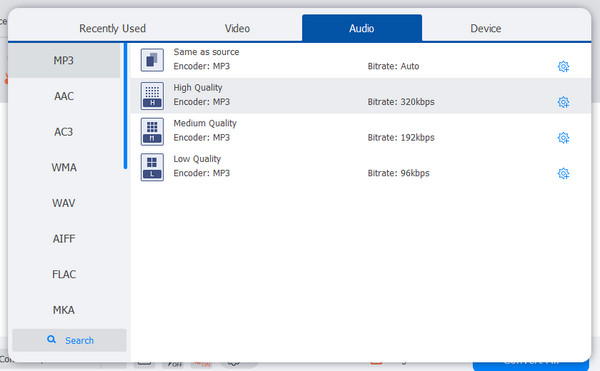
Task: Click the Bitrate: 192kbps value
Action: [x=401, y=137]
